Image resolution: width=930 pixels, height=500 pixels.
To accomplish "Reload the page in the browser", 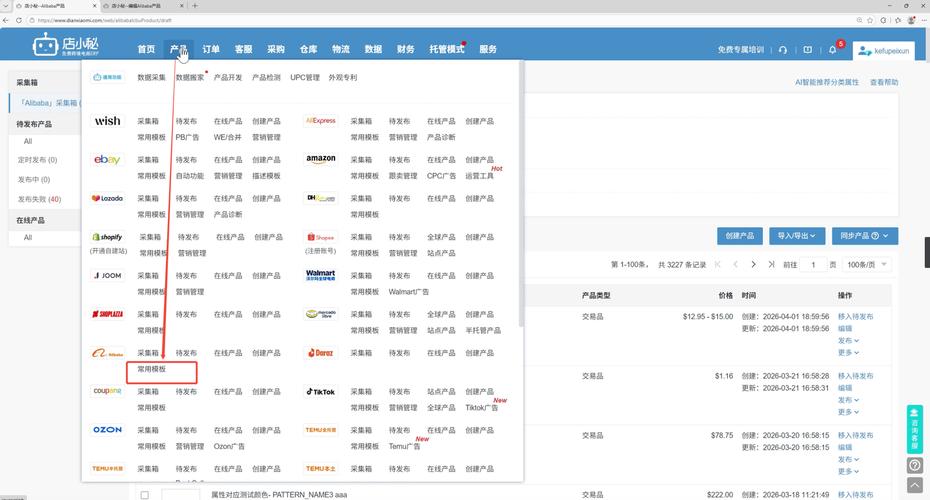I will [19, 20].
